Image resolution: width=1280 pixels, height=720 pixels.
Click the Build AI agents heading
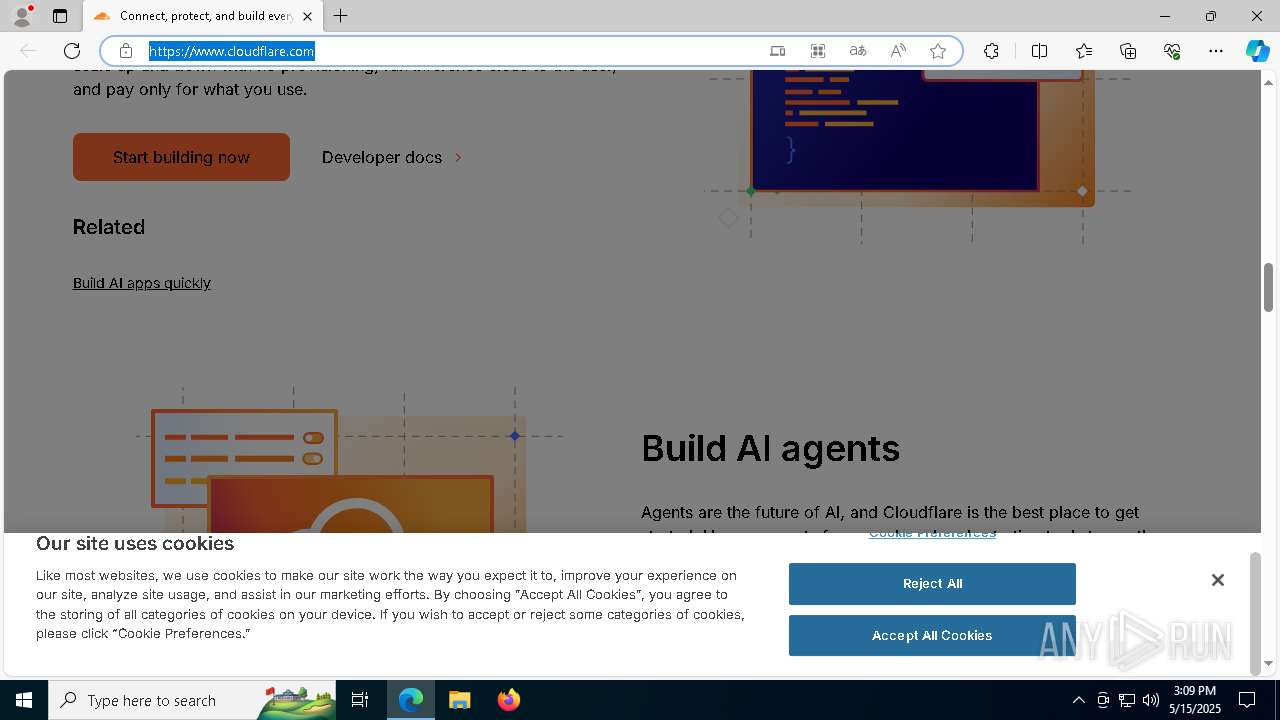(x=770, y=448)
